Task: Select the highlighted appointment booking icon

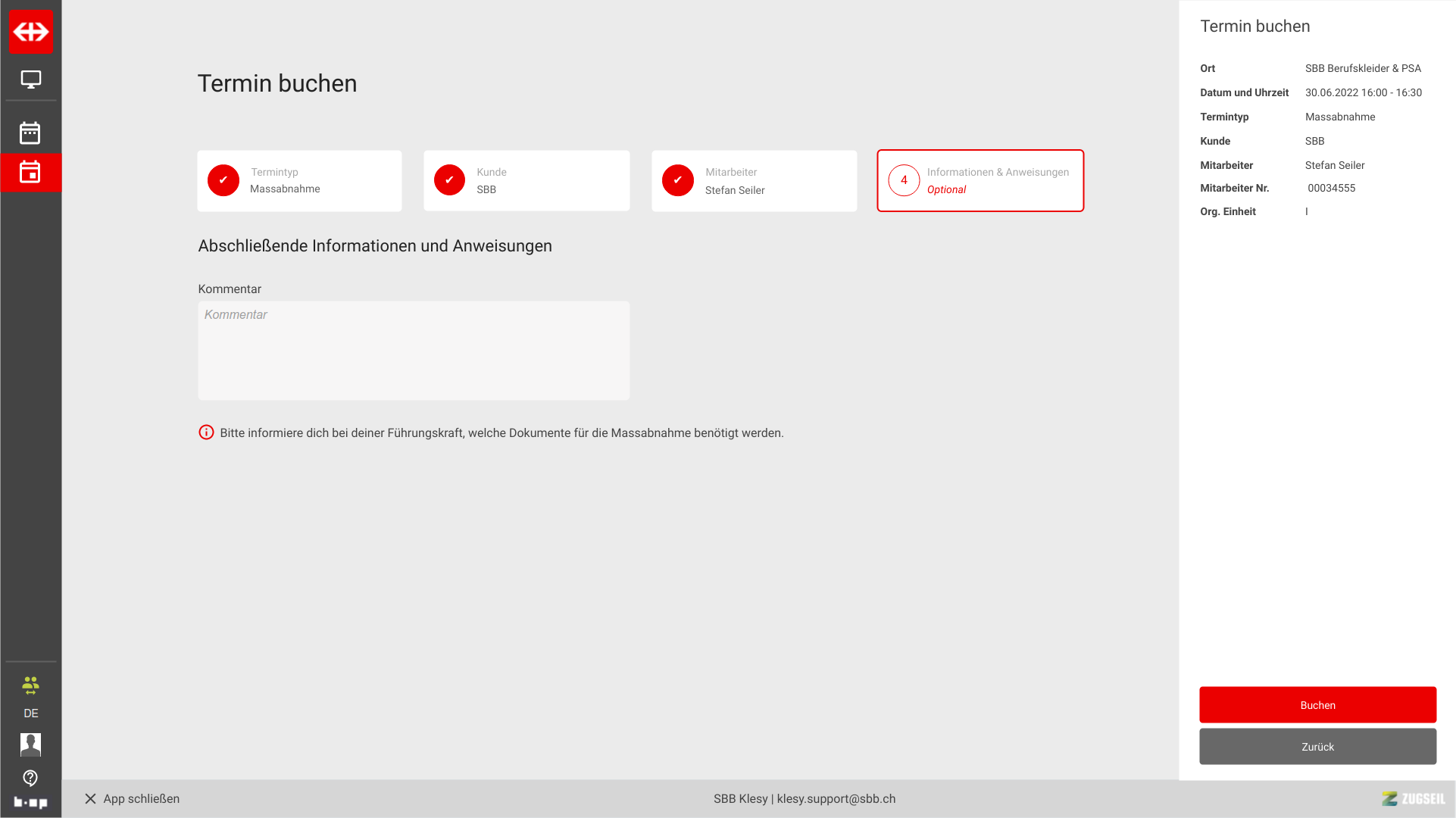Action: [30, 173]
